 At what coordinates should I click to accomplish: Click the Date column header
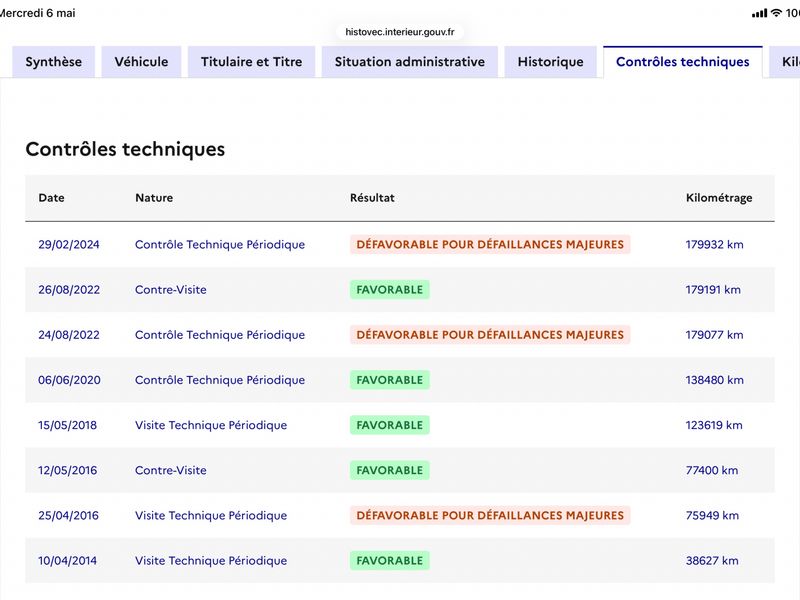pyautogui.click(x=52, y=198)
